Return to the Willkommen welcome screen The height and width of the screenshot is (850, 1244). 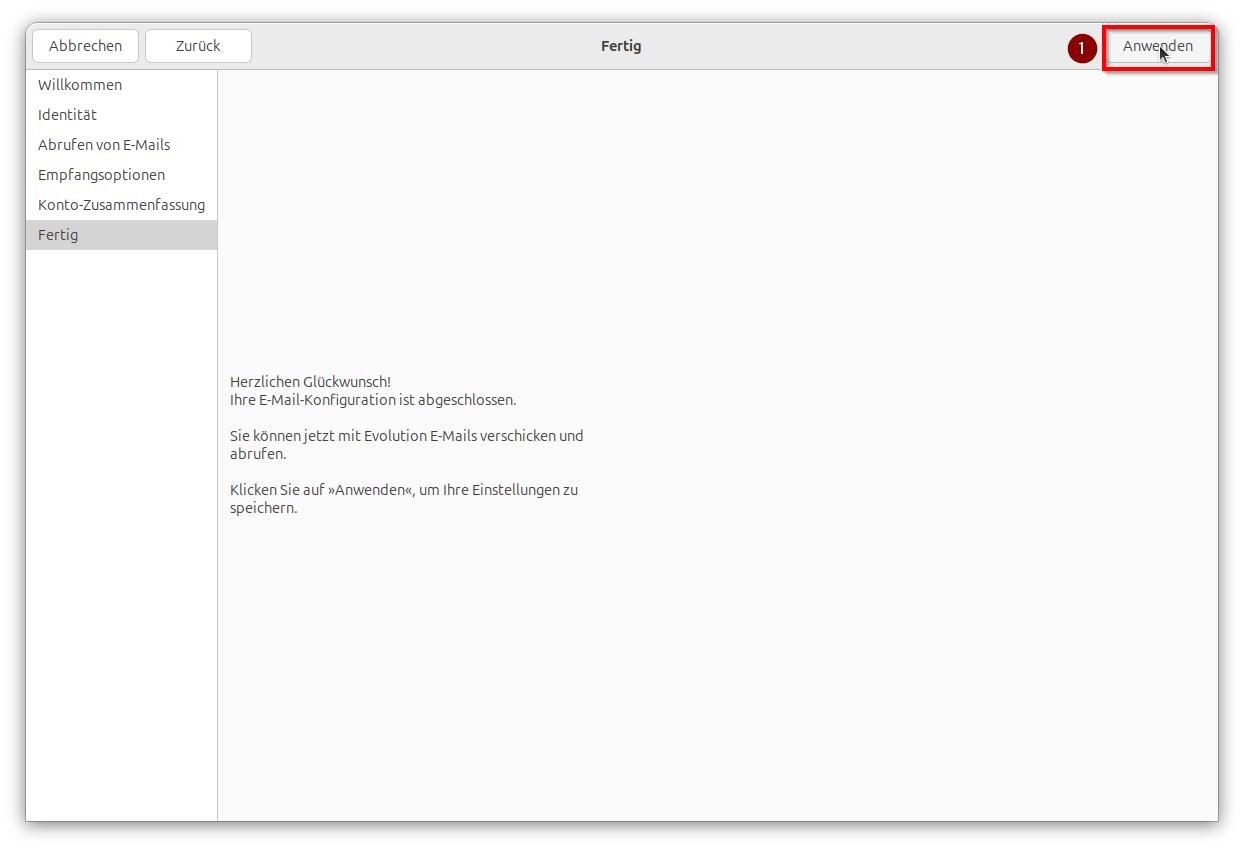(79, 84)
